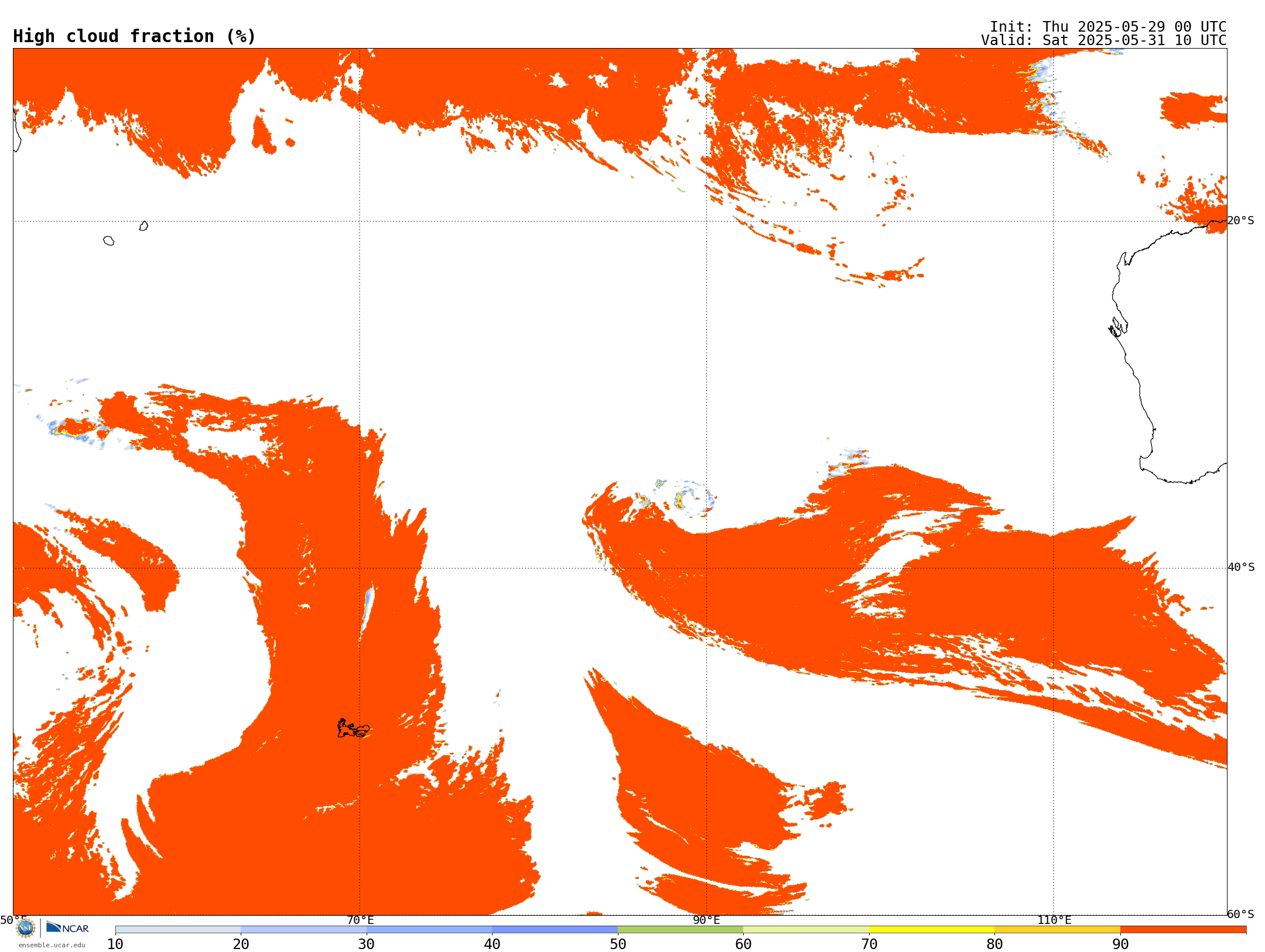The image size is (1265, 952).
Task: Pick the 80-90 amber colorbar segment
Action: coord(1057,930)
